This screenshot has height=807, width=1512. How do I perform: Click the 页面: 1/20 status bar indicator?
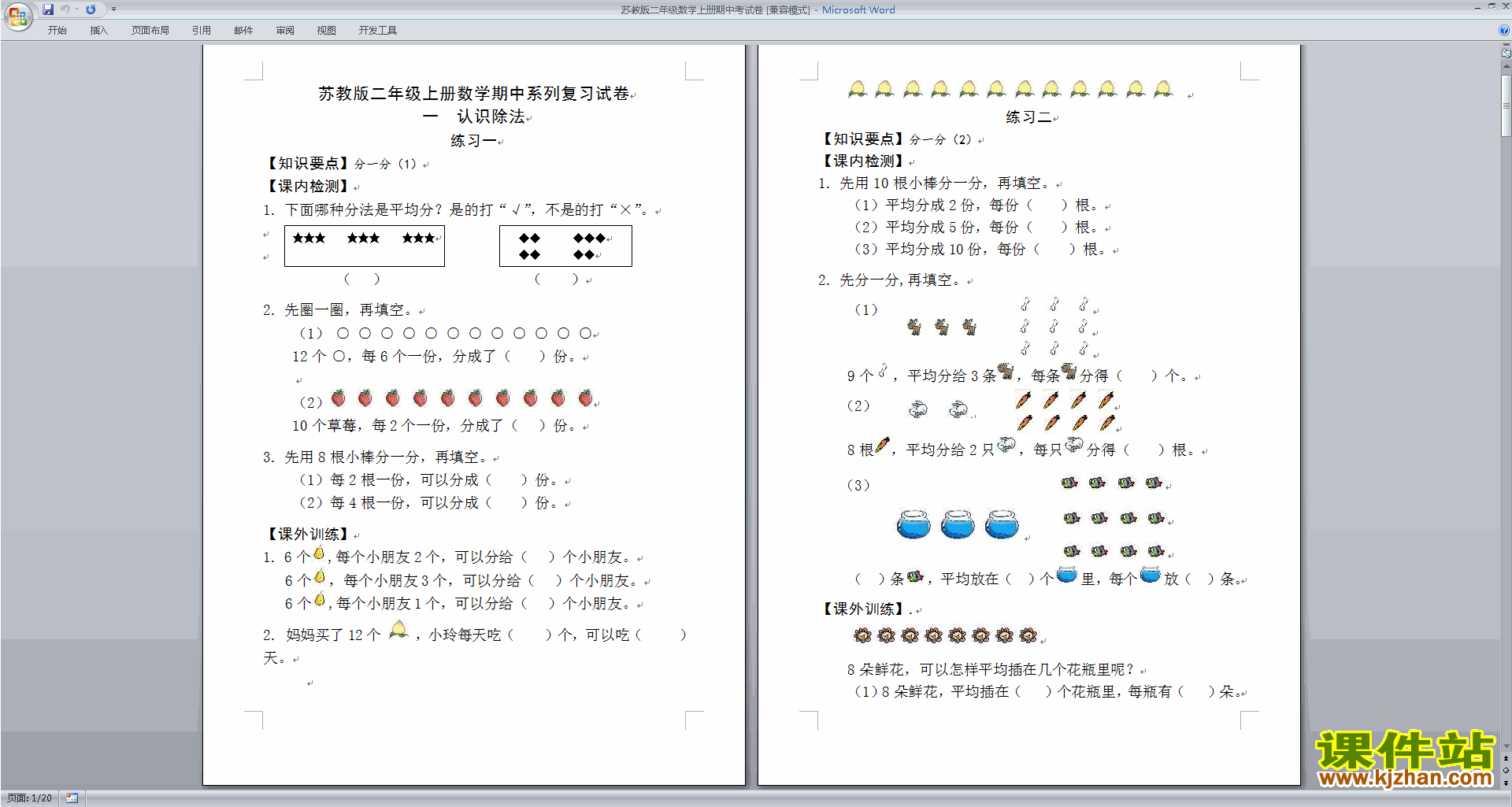point(29,798)
